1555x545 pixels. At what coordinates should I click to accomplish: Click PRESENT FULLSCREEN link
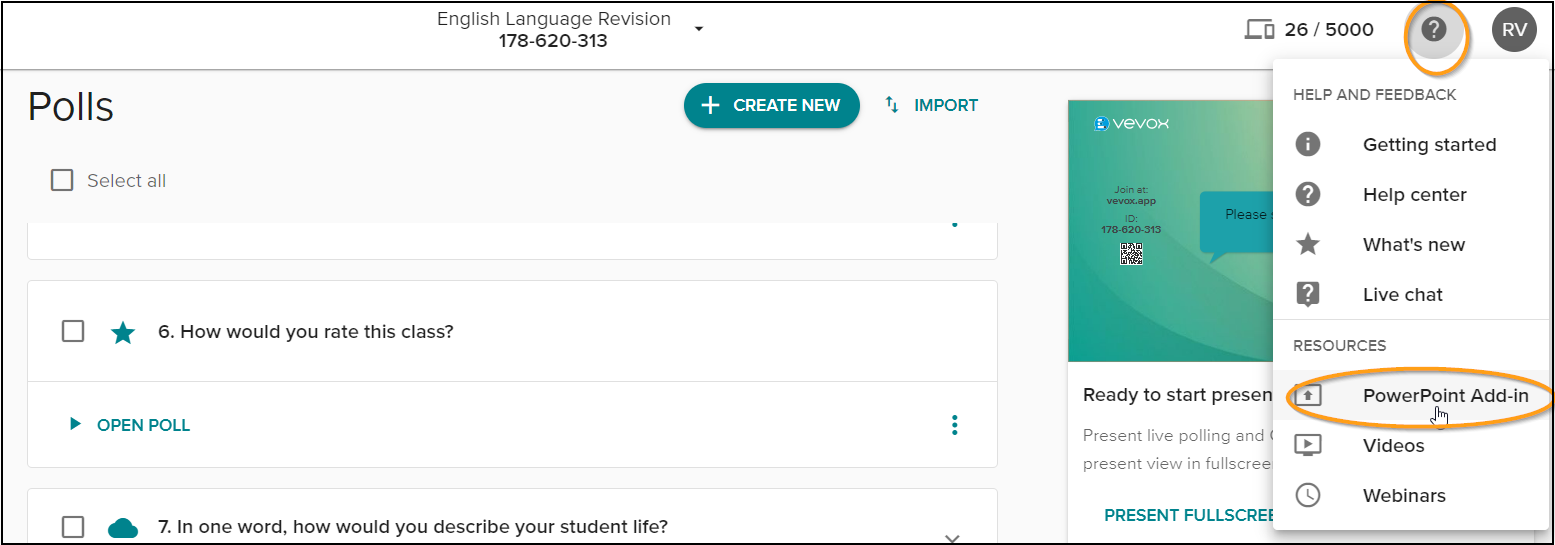(1188, 515)
